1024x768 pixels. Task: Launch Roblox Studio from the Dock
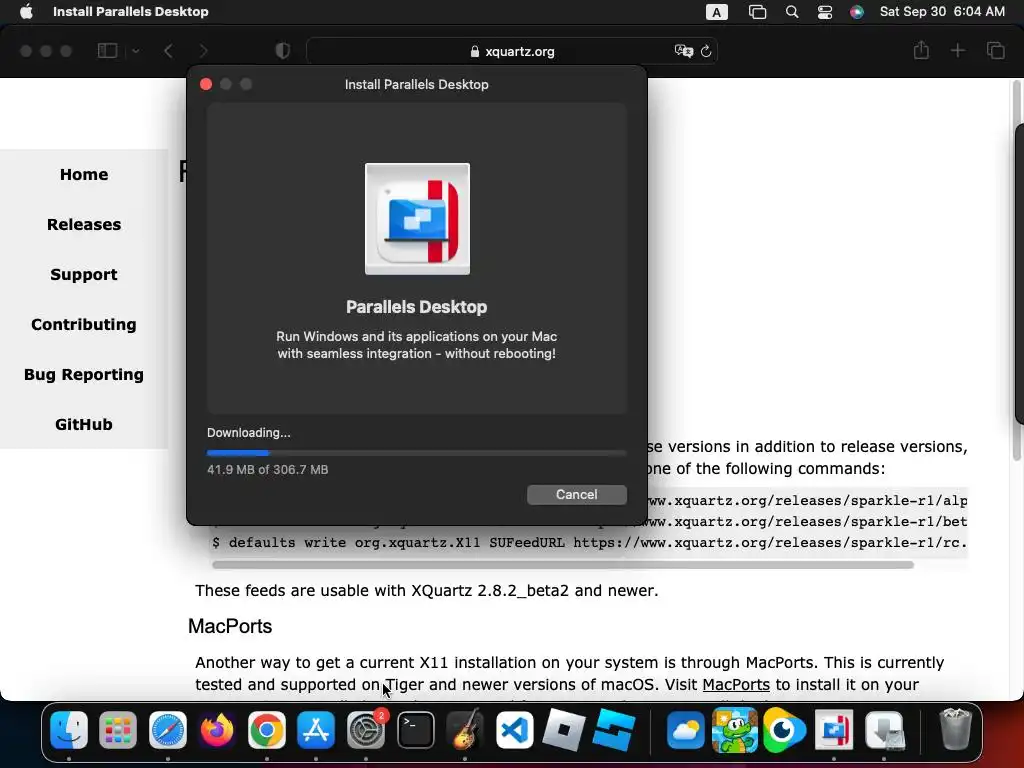pyautogui.click(x=614, y=729)
